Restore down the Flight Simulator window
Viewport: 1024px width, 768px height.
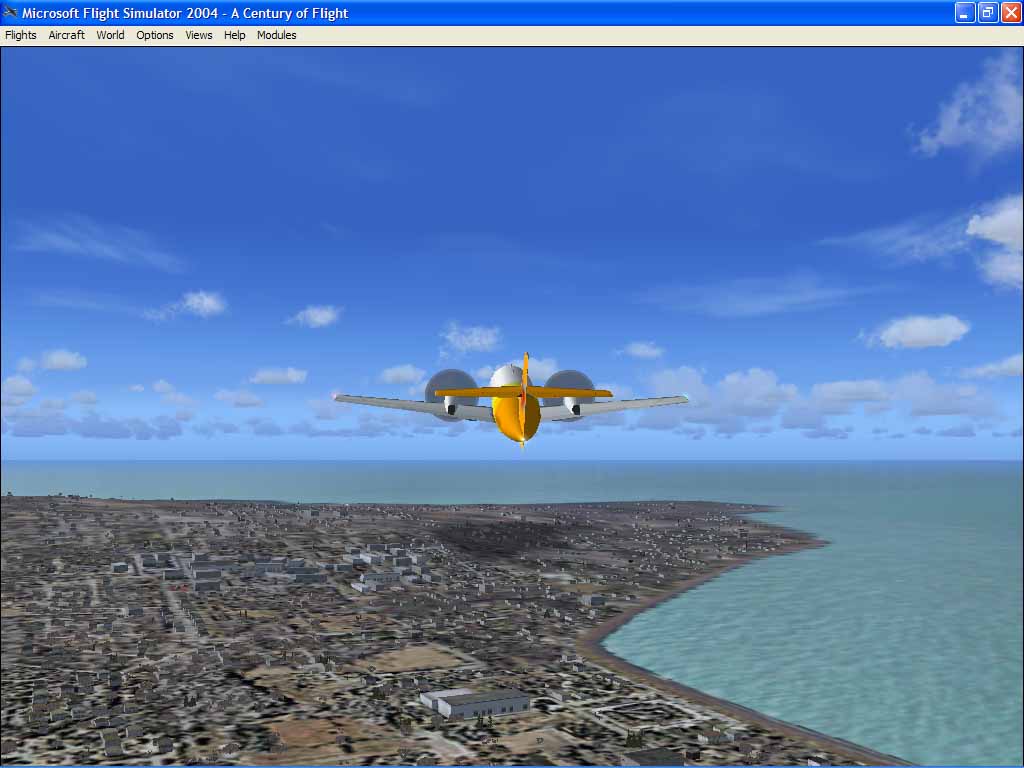[988, 12]
